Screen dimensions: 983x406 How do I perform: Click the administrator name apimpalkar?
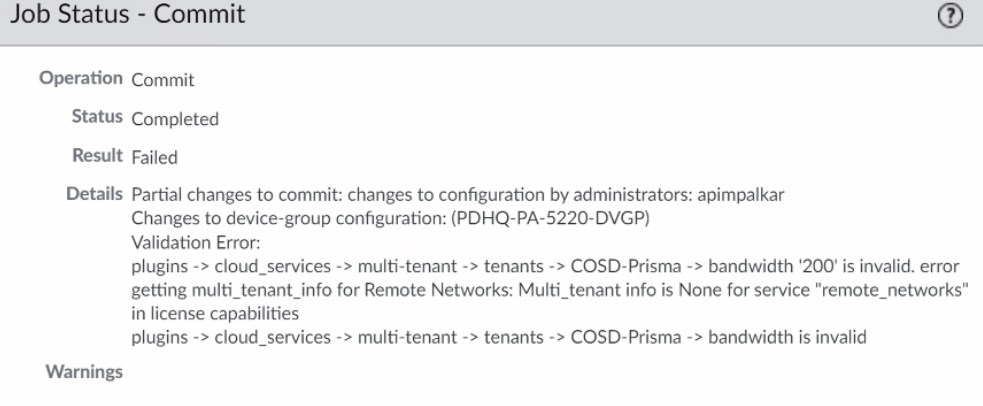point(746,199)
